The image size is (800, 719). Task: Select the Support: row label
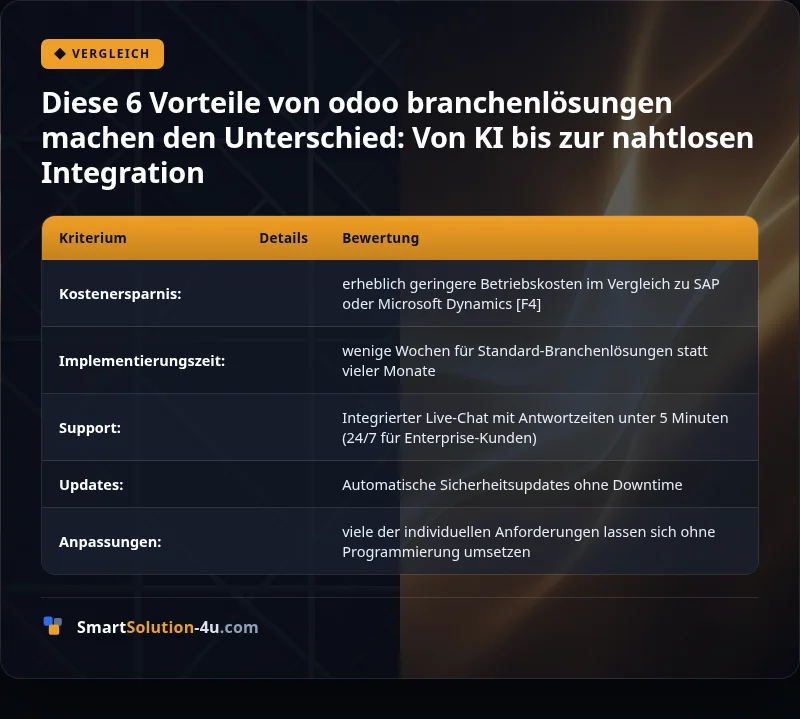tap(90, 428)
